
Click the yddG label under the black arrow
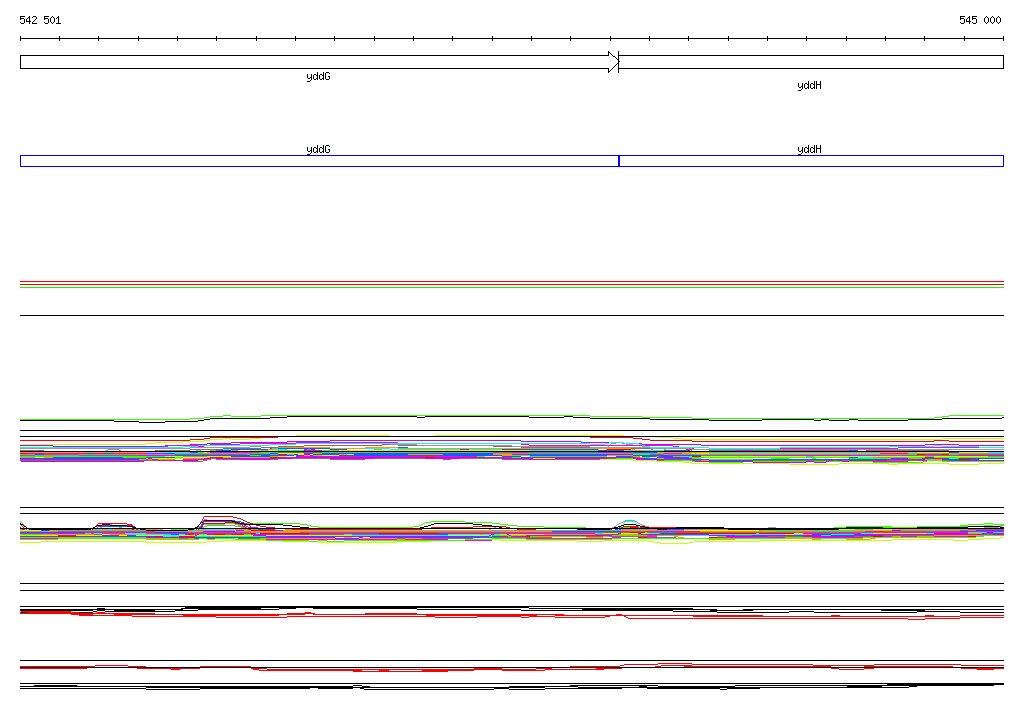[x=318, y=77]
